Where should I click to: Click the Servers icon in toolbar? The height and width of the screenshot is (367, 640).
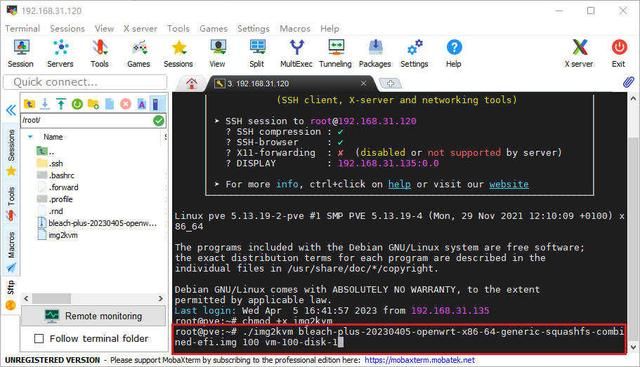(60, 53)
